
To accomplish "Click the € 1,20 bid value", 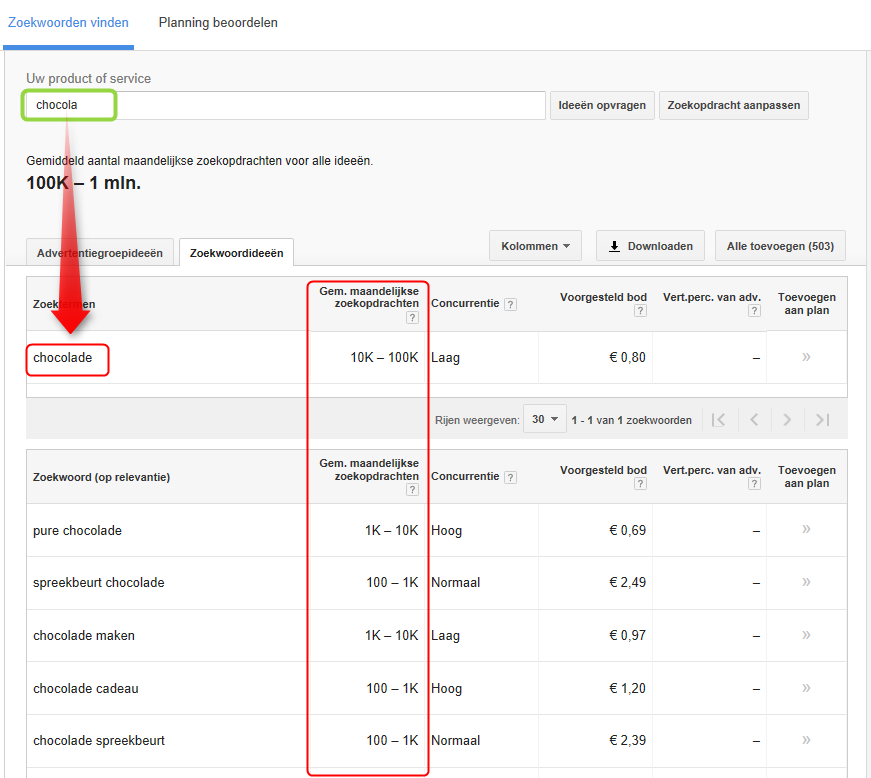I will [628, 689].
